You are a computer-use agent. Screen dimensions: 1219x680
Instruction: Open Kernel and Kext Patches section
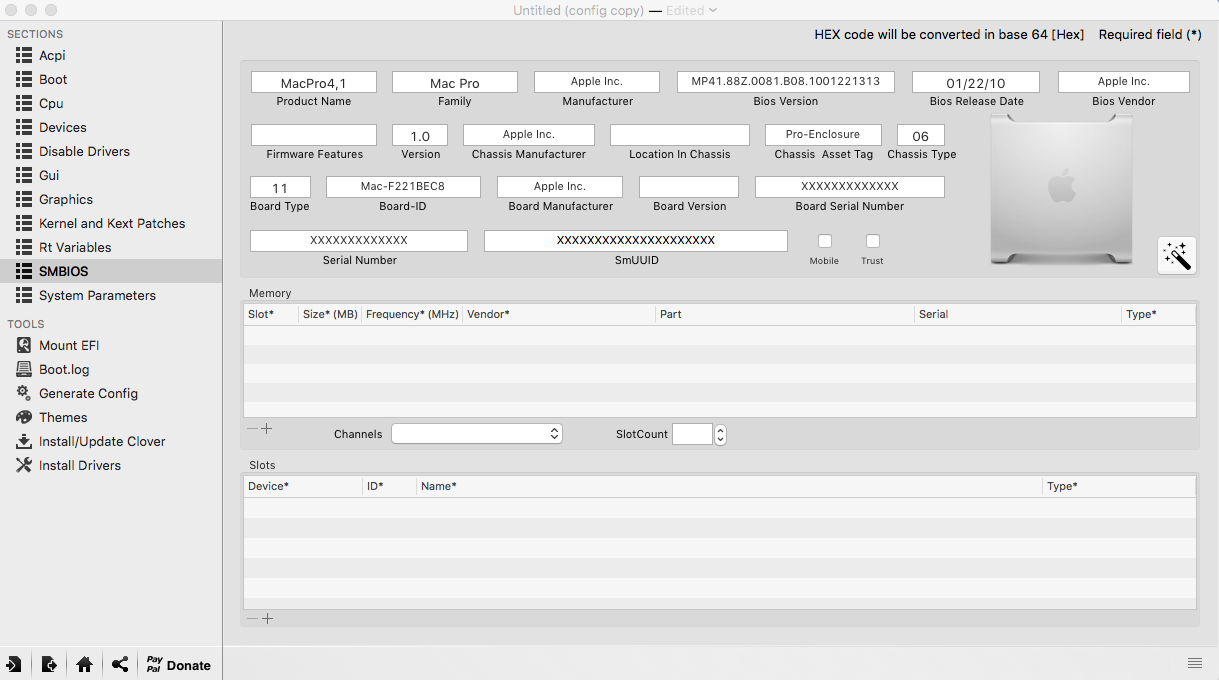(110, 223)
